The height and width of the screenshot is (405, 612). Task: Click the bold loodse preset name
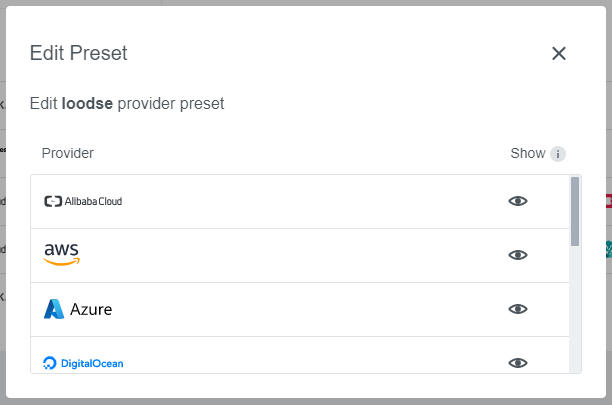click(87, 103)
